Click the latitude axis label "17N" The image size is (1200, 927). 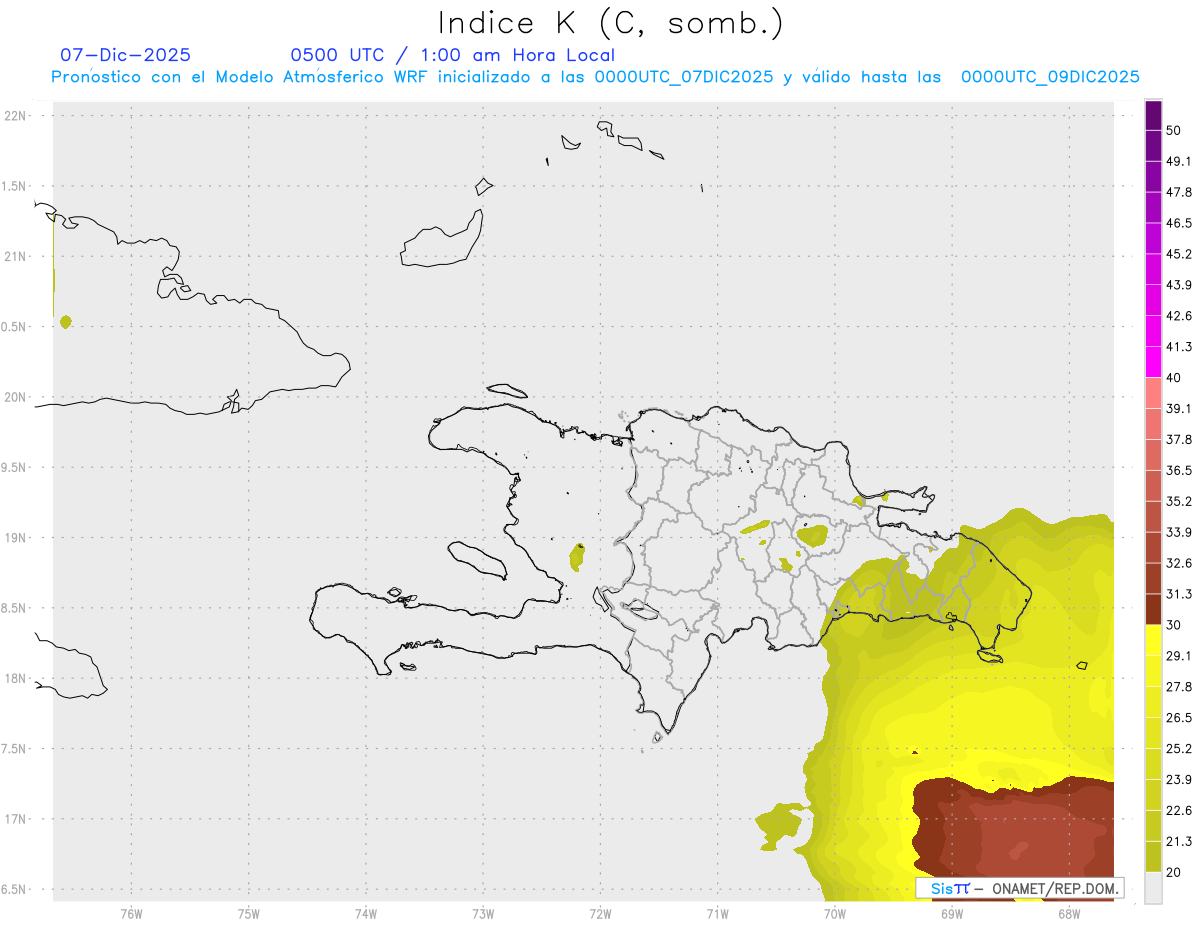[x=15, y=820]
